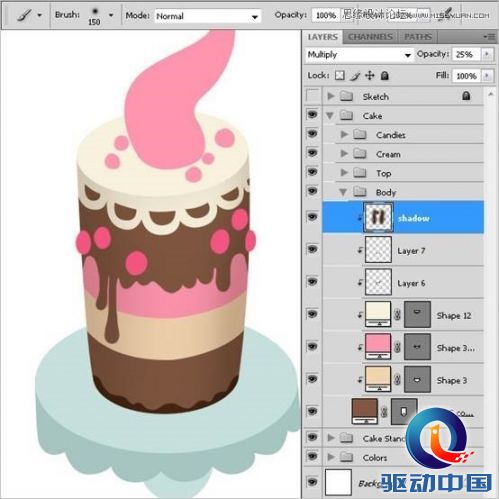Click vector mask of Shape 3... layer

[417, 347]
